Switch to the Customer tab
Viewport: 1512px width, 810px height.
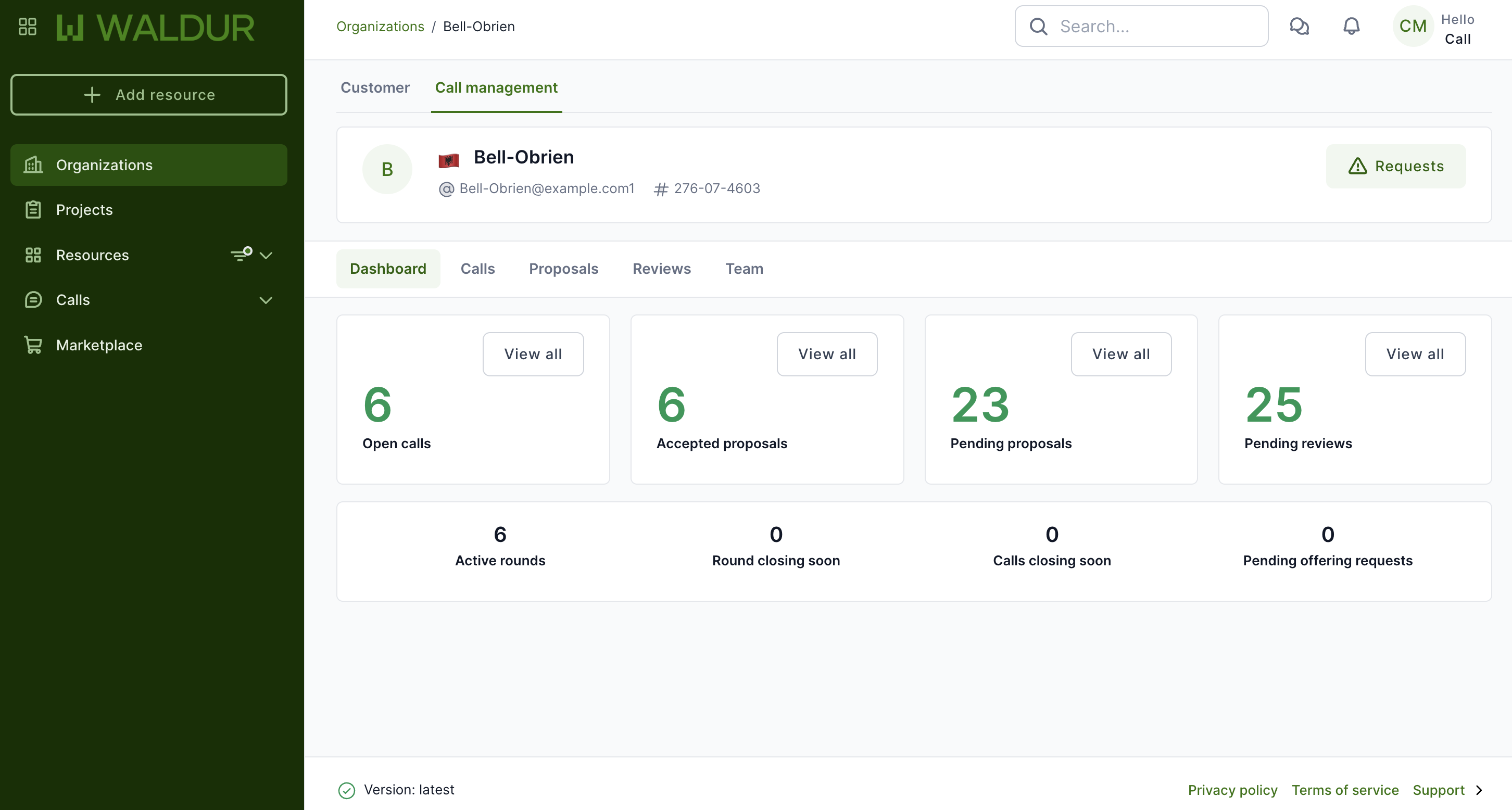tap(374, 87)
